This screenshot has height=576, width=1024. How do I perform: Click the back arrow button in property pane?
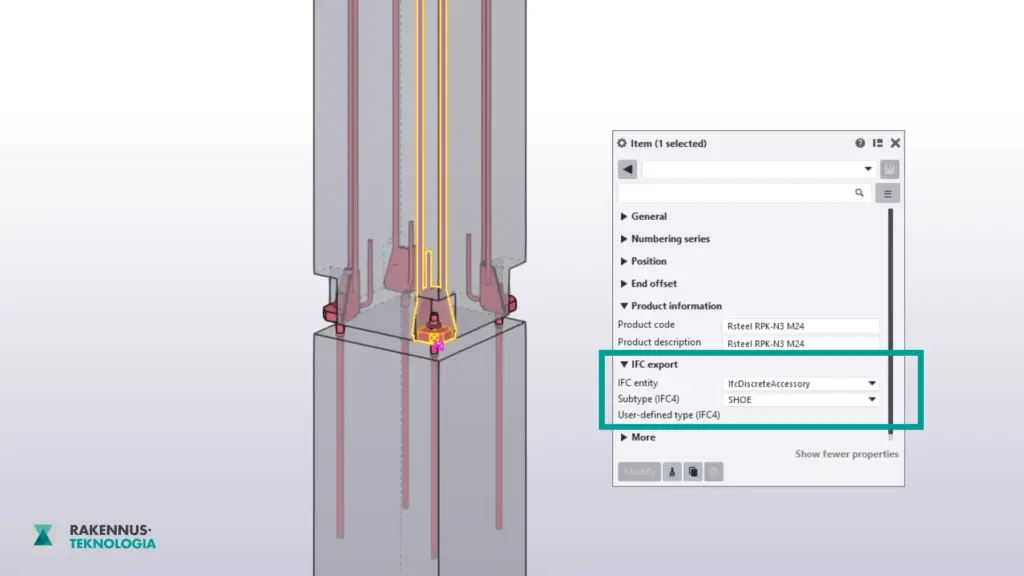click(x=627, y=169)
